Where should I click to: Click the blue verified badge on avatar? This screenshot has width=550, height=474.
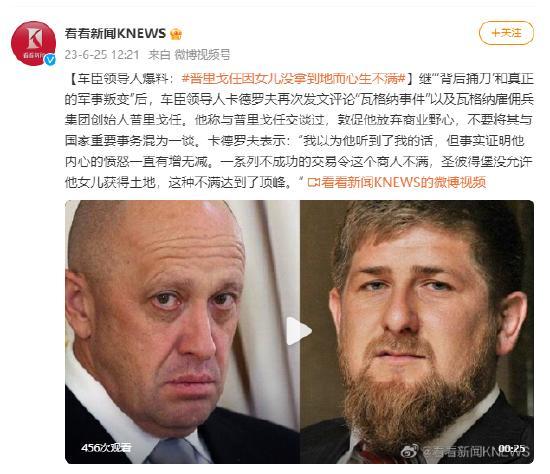(x=50, y=60)
